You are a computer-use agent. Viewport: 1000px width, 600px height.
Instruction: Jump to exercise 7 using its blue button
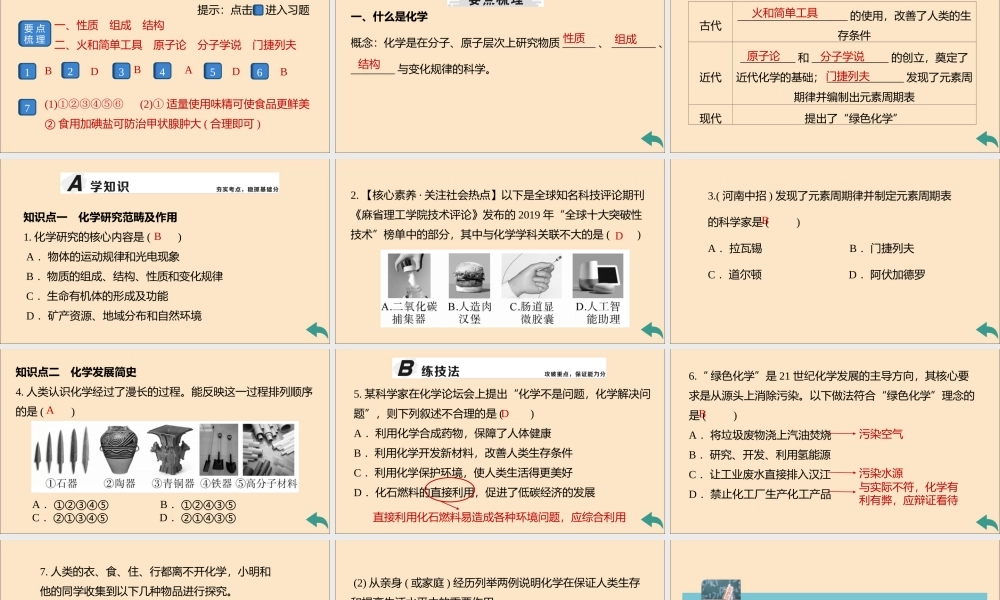28,107
